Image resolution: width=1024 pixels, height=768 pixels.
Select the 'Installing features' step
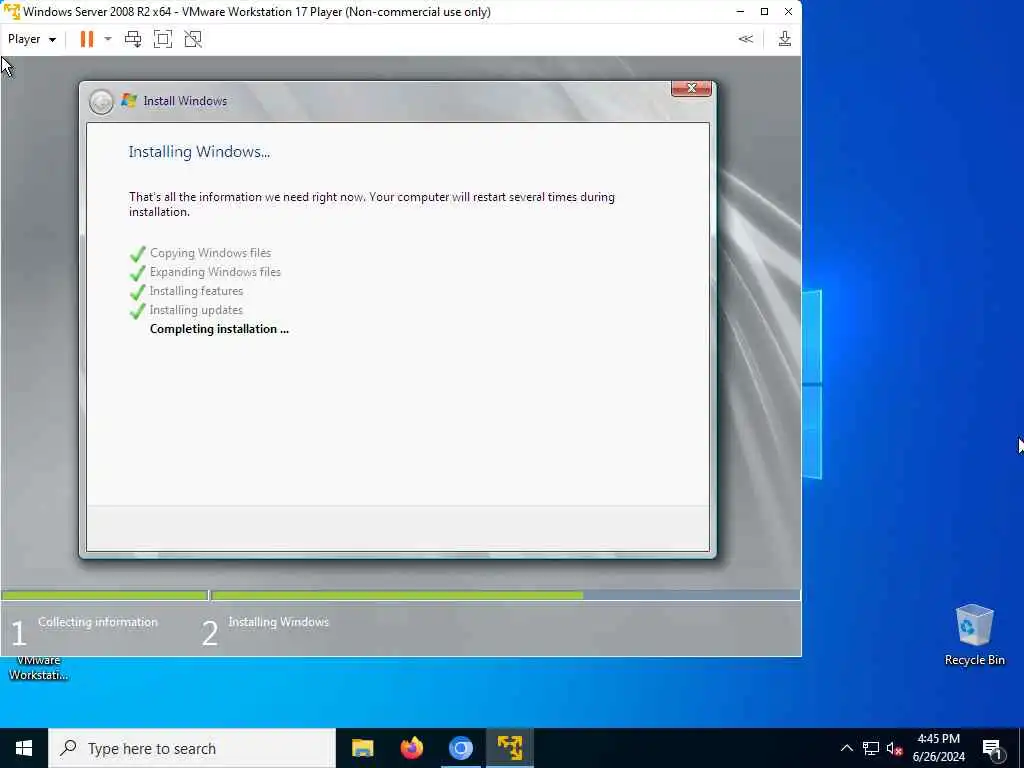pyautogui.click(x=196, y=291)
